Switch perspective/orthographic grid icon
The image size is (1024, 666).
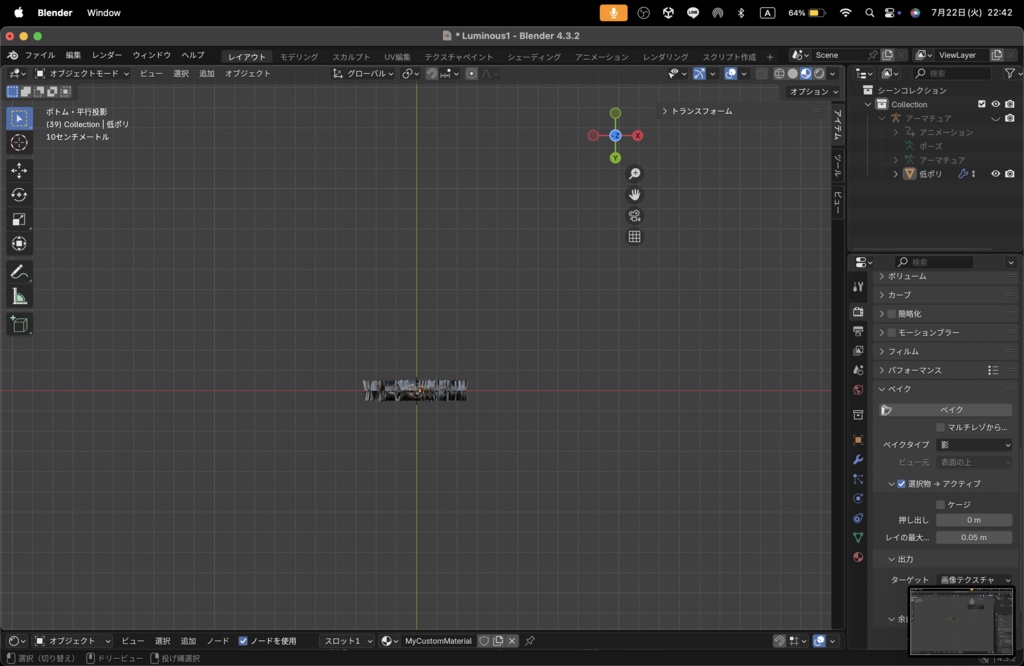click(634, 237)
